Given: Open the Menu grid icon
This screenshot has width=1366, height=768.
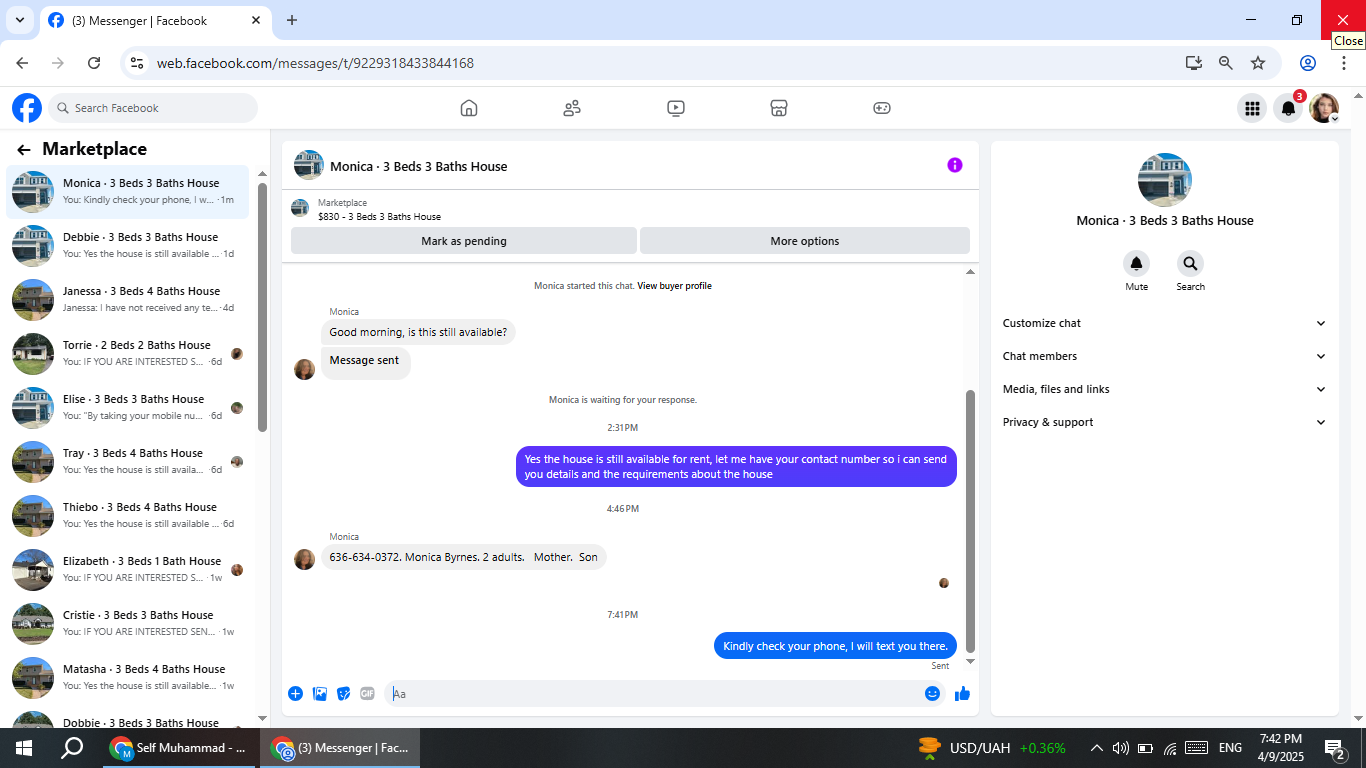Looking at the screenshot, I should point(1251,108).
